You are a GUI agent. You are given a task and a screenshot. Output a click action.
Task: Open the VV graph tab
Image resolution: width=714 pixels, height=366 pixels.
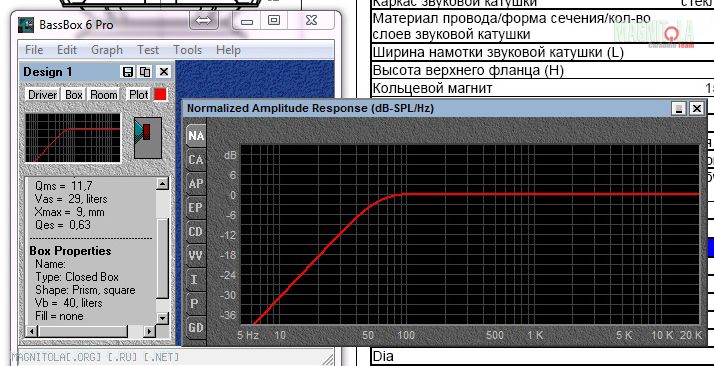196,256
